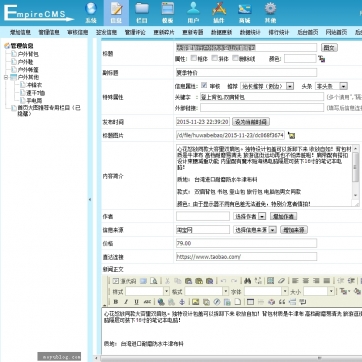Click the title image browse icon
362x362 pixels.
292,135
